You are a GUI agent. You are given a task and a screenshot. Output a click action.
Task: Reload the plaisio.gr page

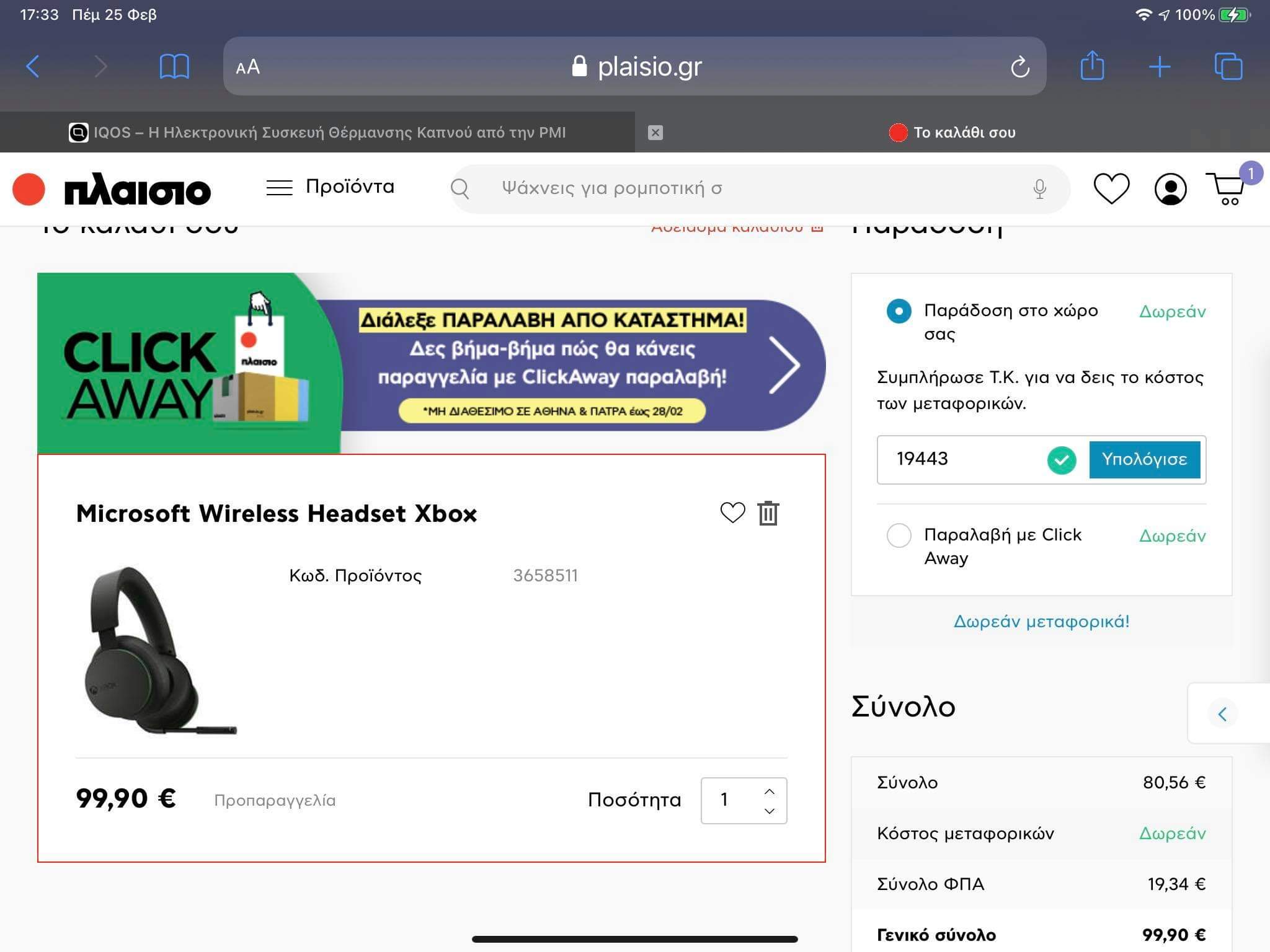click(x=1019, y=66)
